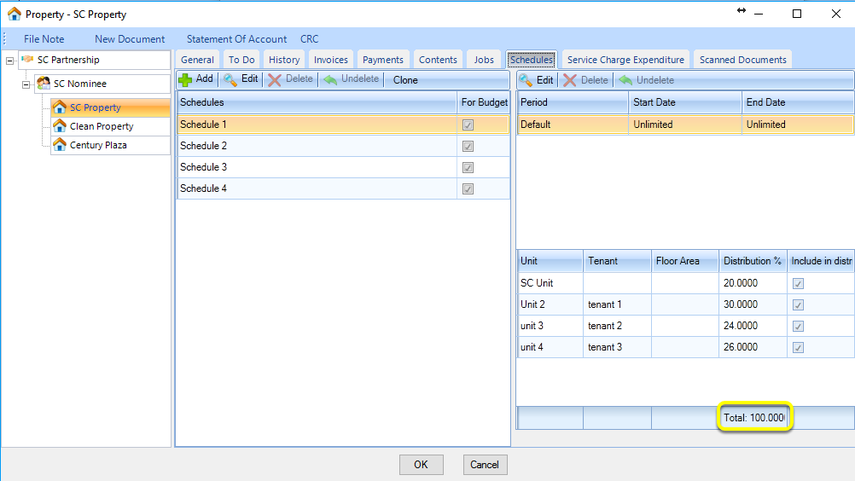
Task: Click the Edit magnifier icon in period toolbar
Action: pyautogui.click(x=526, y=80)
